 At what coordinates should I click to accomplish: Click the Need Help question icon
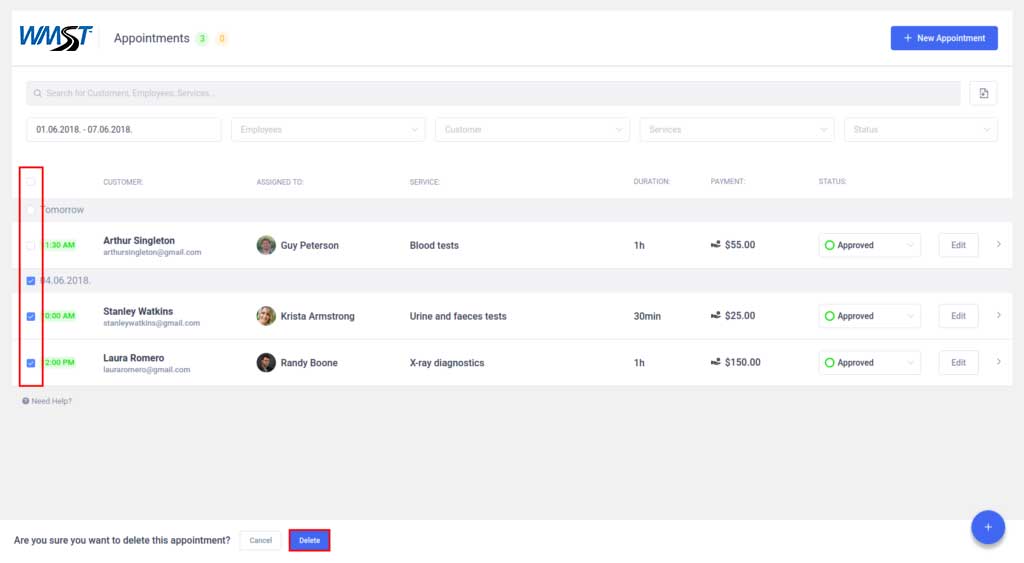tap(26, 401)
